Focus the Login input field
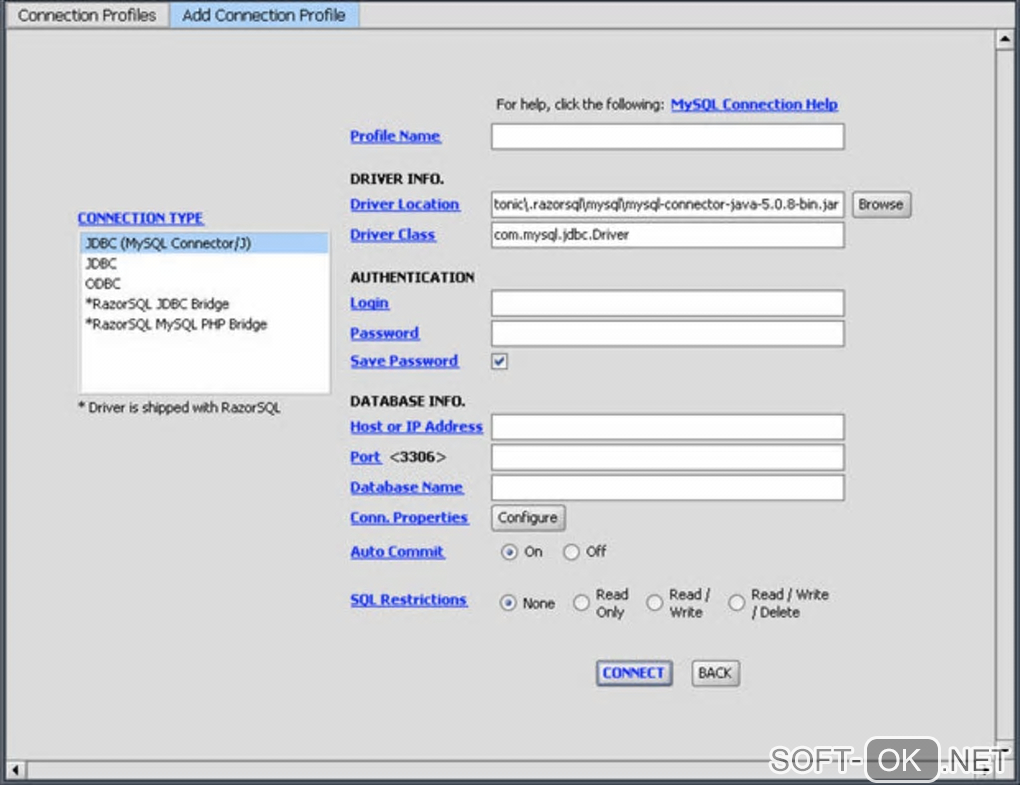Image resolution: width=1020 pixels, height=785 pixels. [x=667, y=304]
